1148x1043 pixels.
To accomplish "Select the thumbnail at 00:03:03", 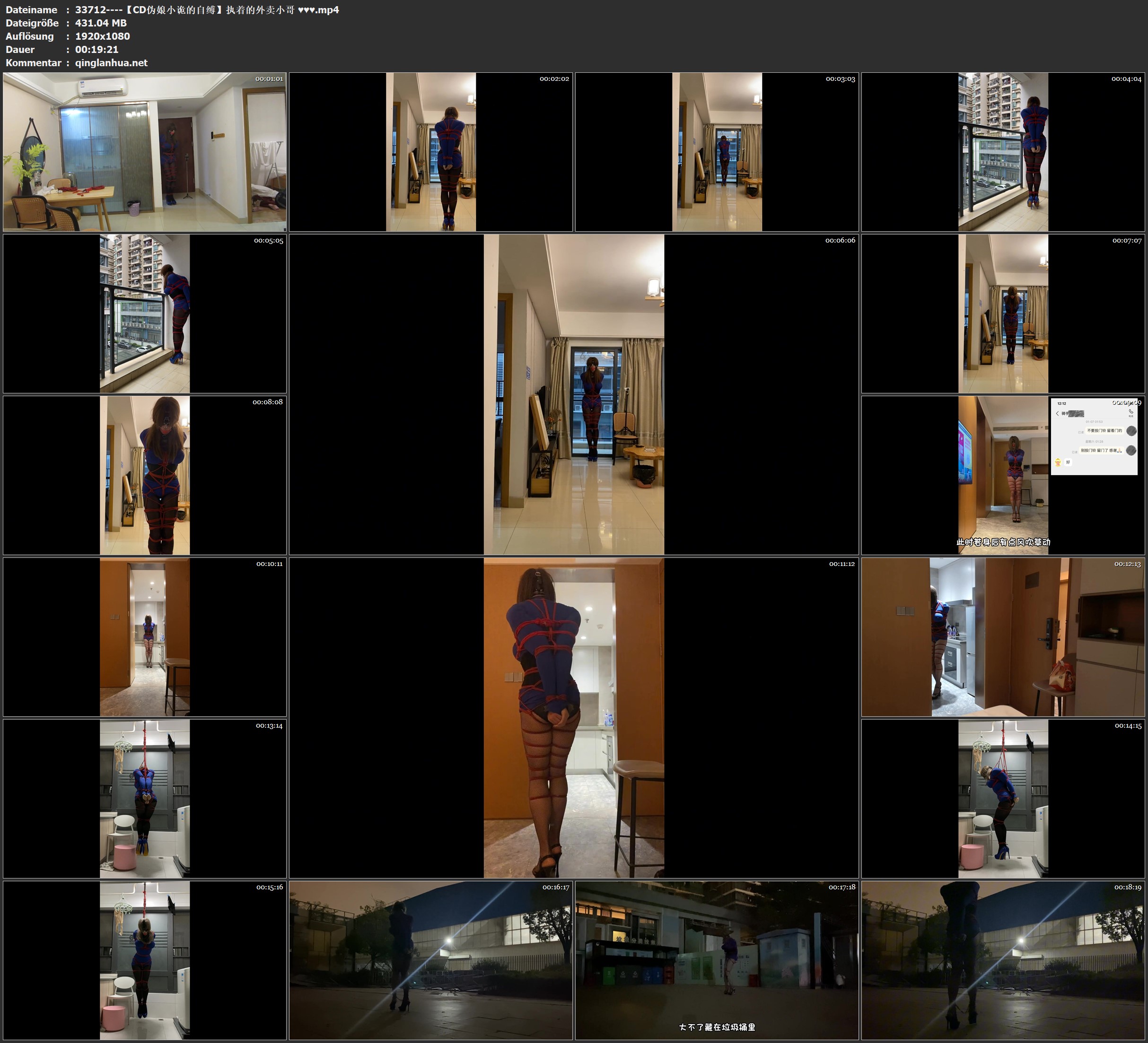I will coord(716,151).
